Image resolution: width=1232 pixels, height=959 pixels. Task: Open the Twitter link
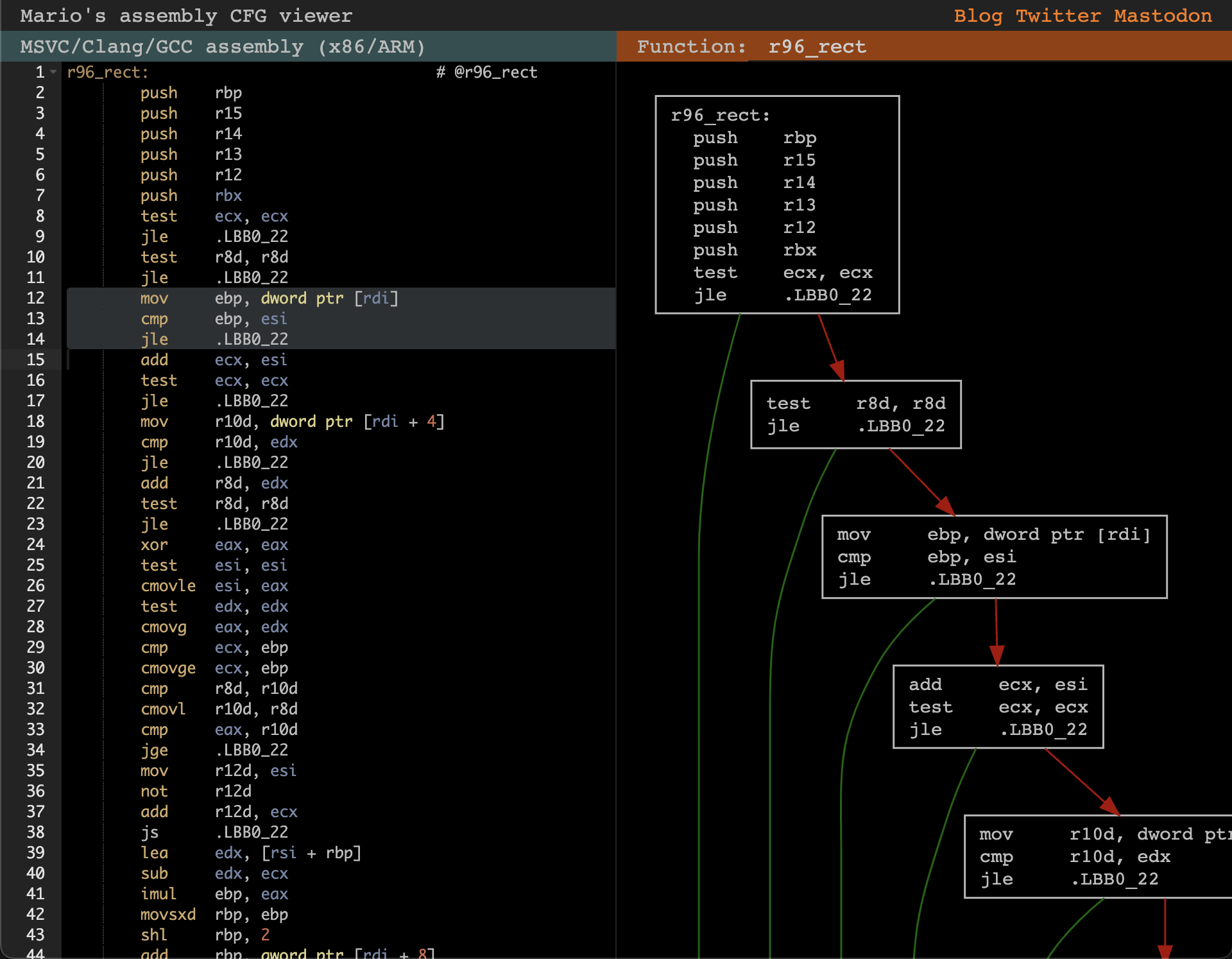[1057, 15]
